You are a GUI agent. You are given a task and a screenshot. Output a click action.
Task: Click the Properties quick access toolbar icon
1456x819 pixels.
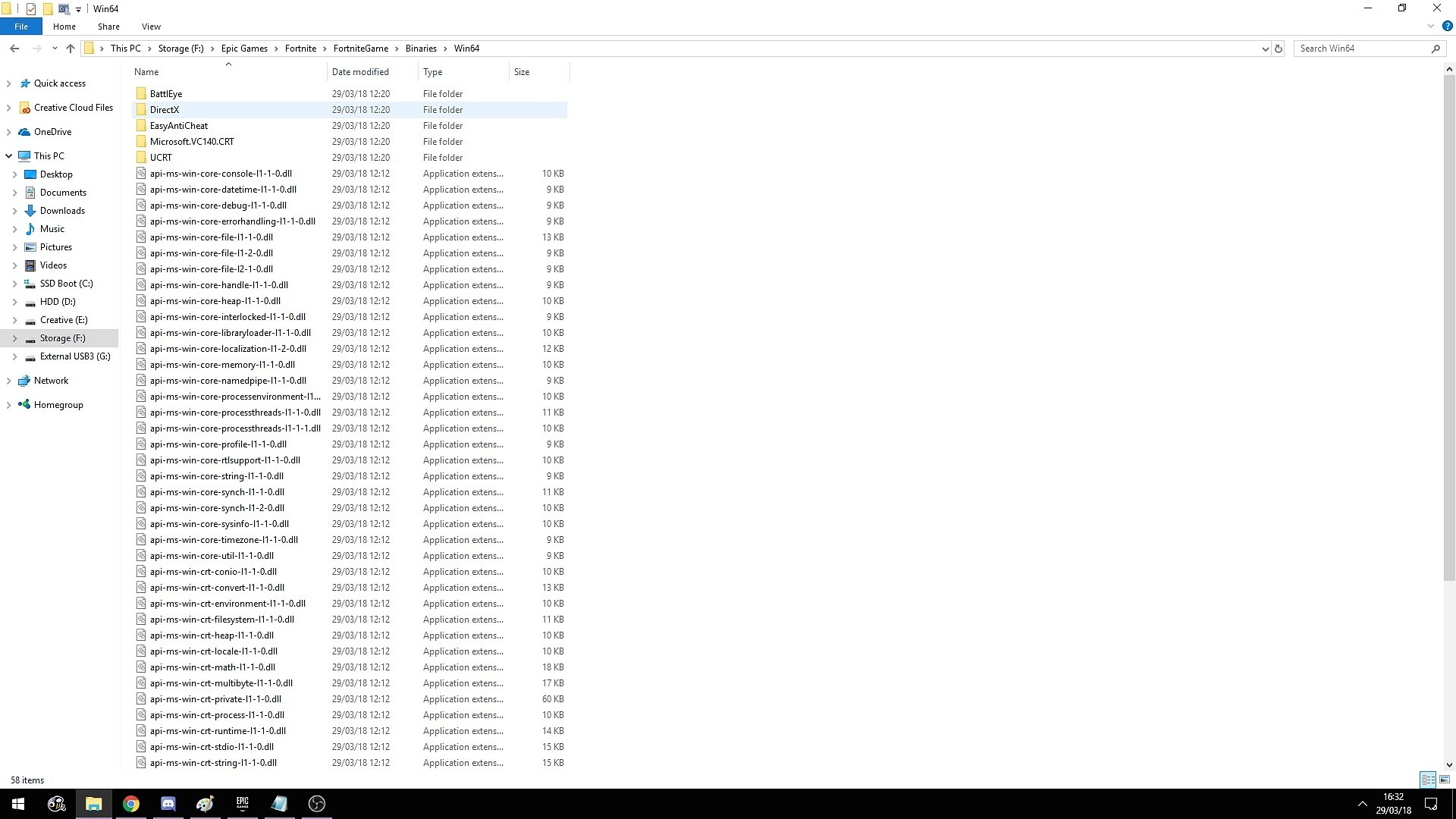pos(31,8)
